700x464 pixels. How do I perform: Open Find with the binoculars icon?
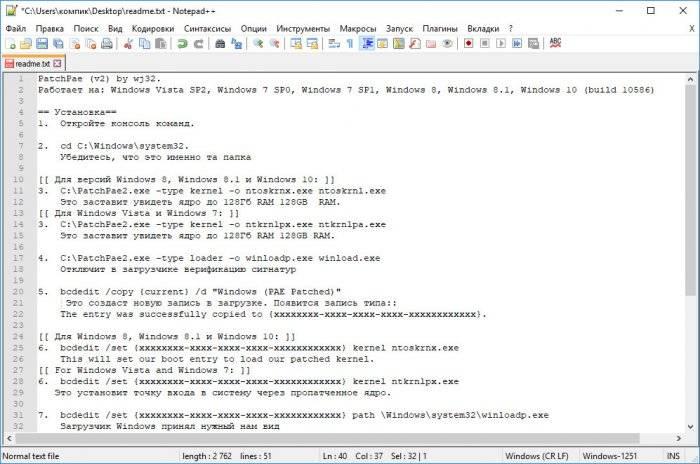click(220, 43)
